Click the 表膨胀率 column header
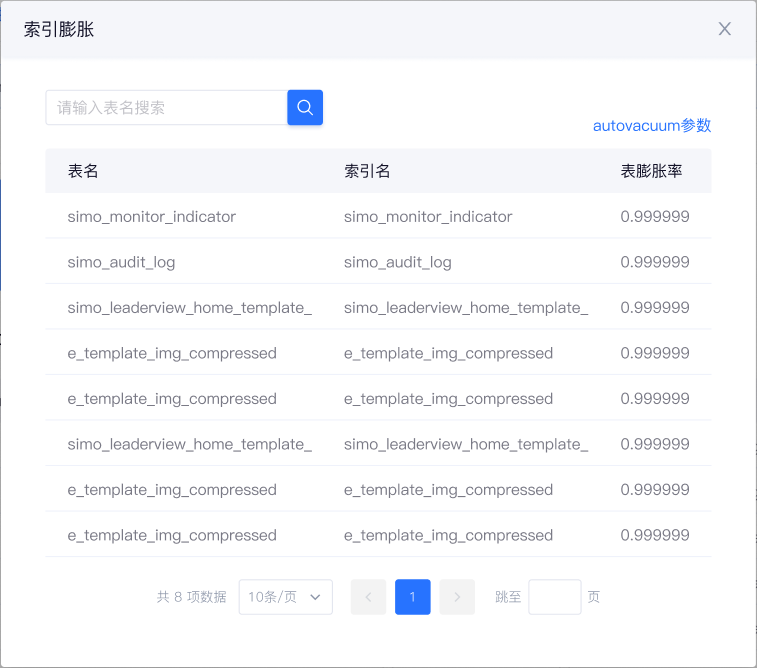This screenshot has height=668, width=757. coord(651,171)
